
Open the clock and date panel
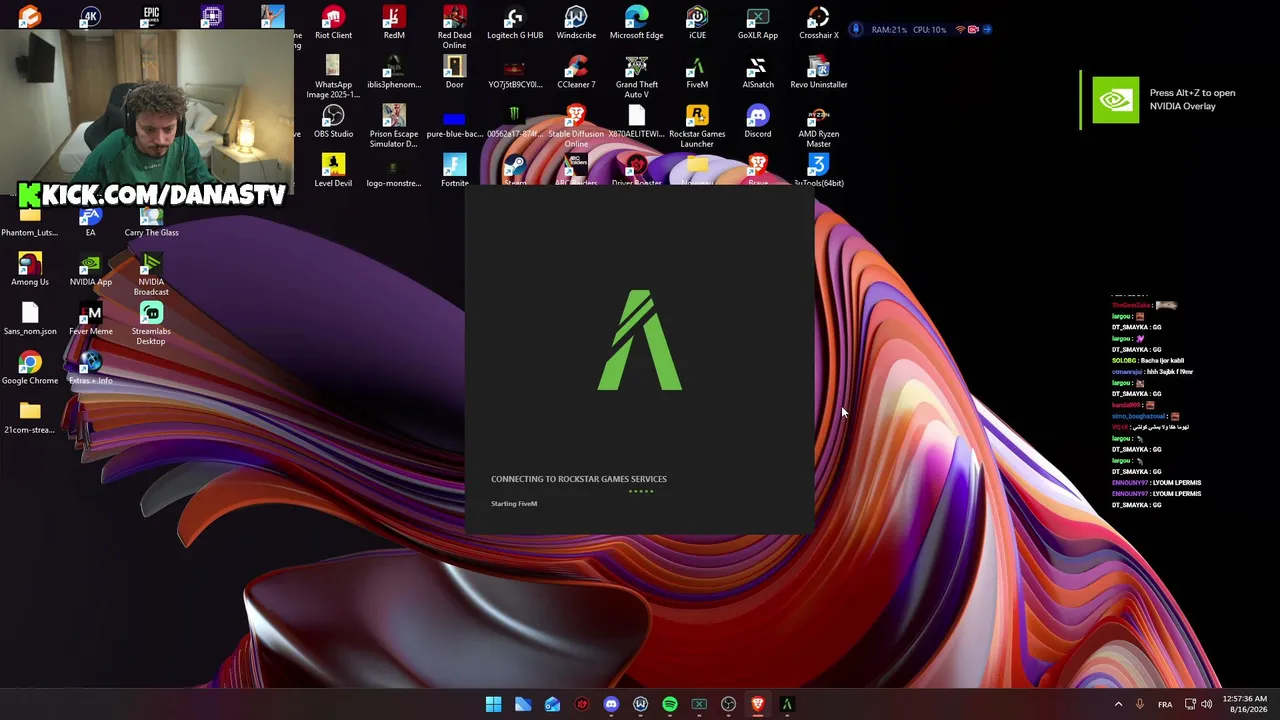[x=1244, y=704]
